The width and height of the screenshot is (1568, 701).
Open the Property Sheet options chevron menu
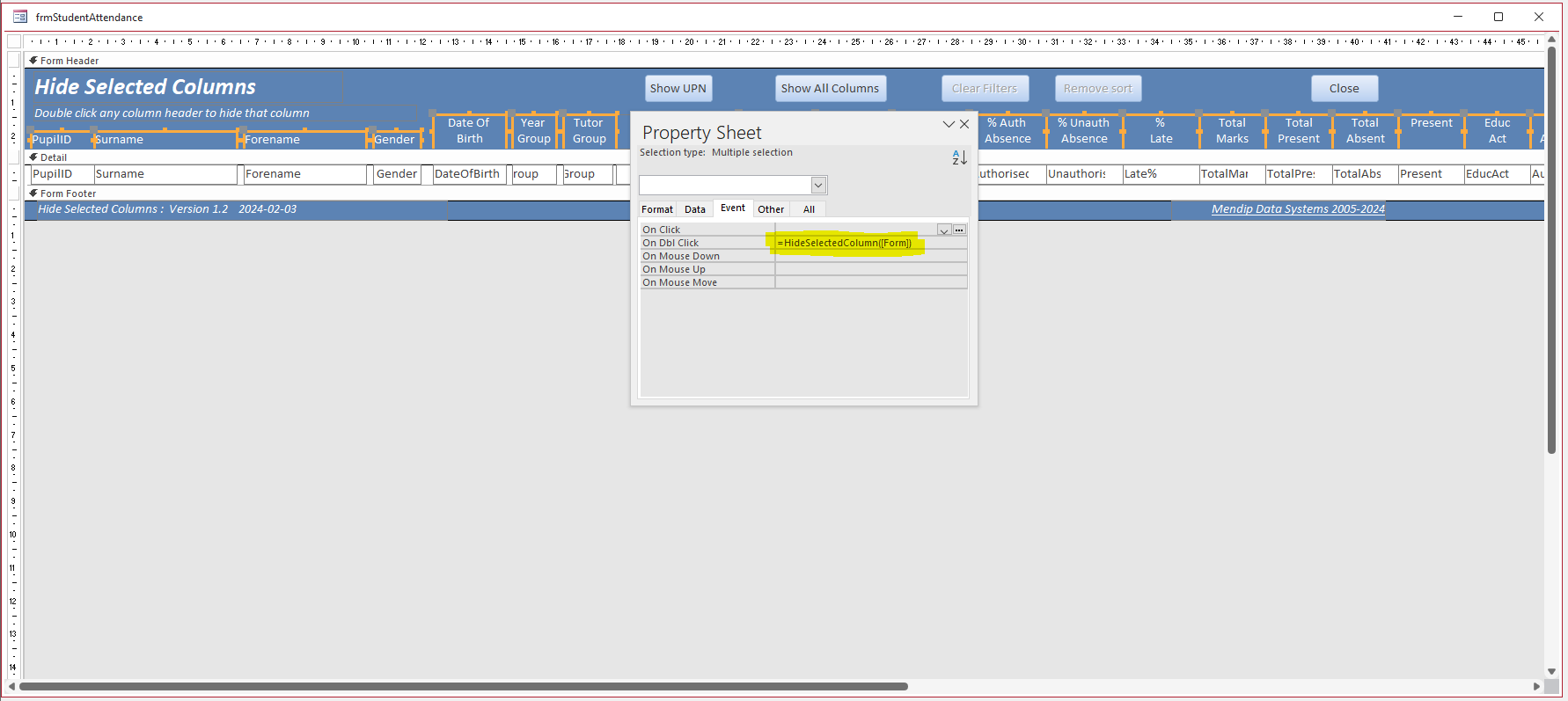pyautogui.click(x=949, y=124)
